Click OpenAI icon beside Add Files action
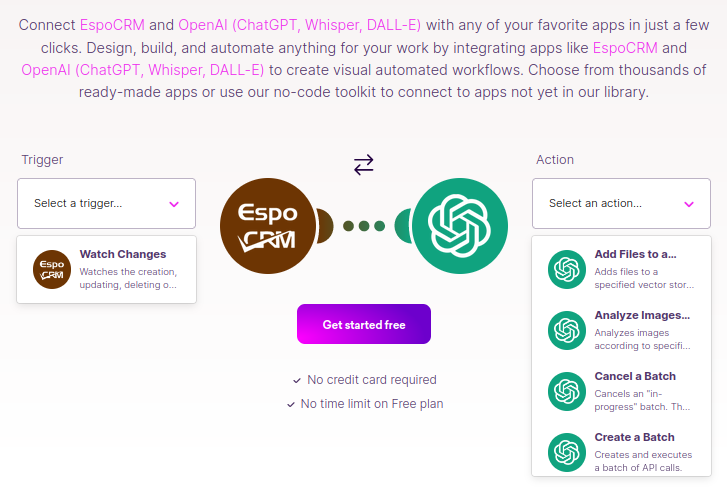 click(567, 269)
